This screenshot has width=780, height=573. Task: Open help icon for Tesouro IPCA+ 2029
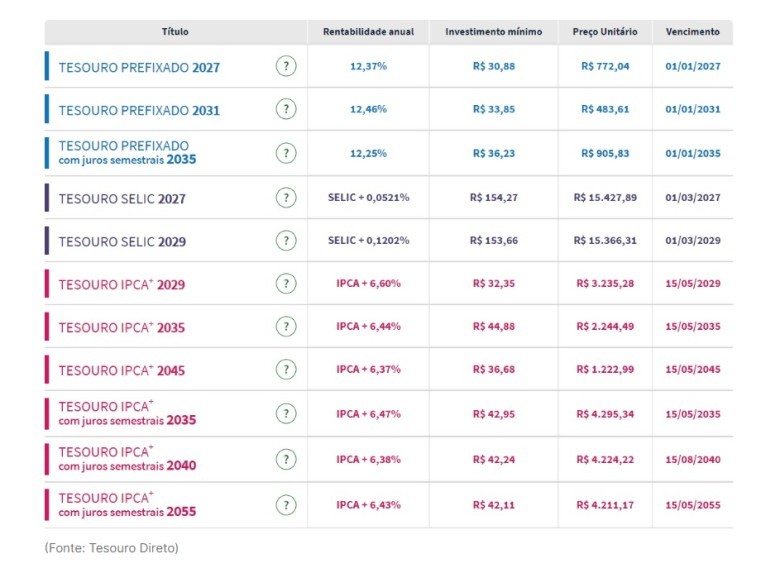click(286, 284)
